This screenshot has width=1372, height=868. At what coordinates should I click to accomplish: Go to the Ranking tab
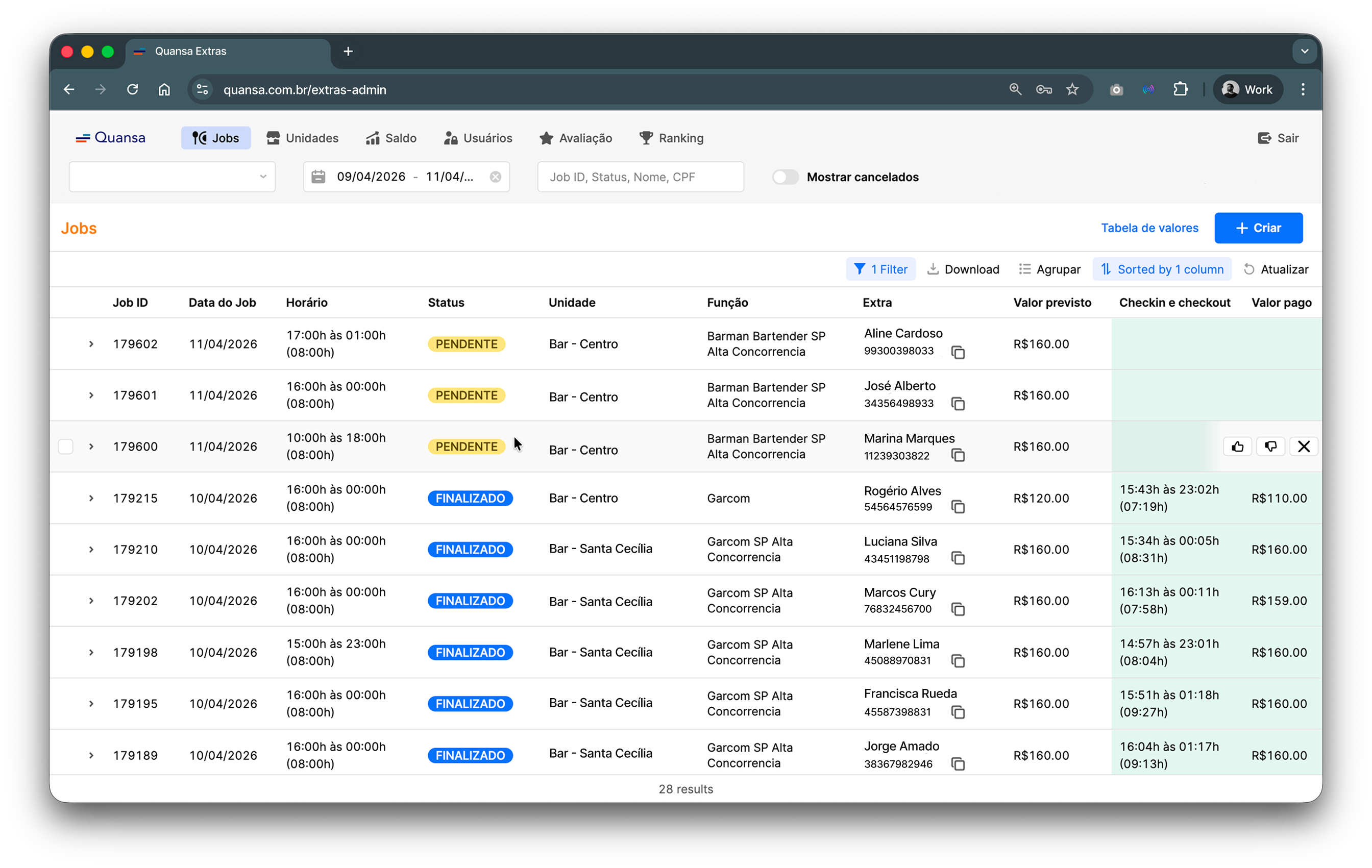tap(671, 138)
